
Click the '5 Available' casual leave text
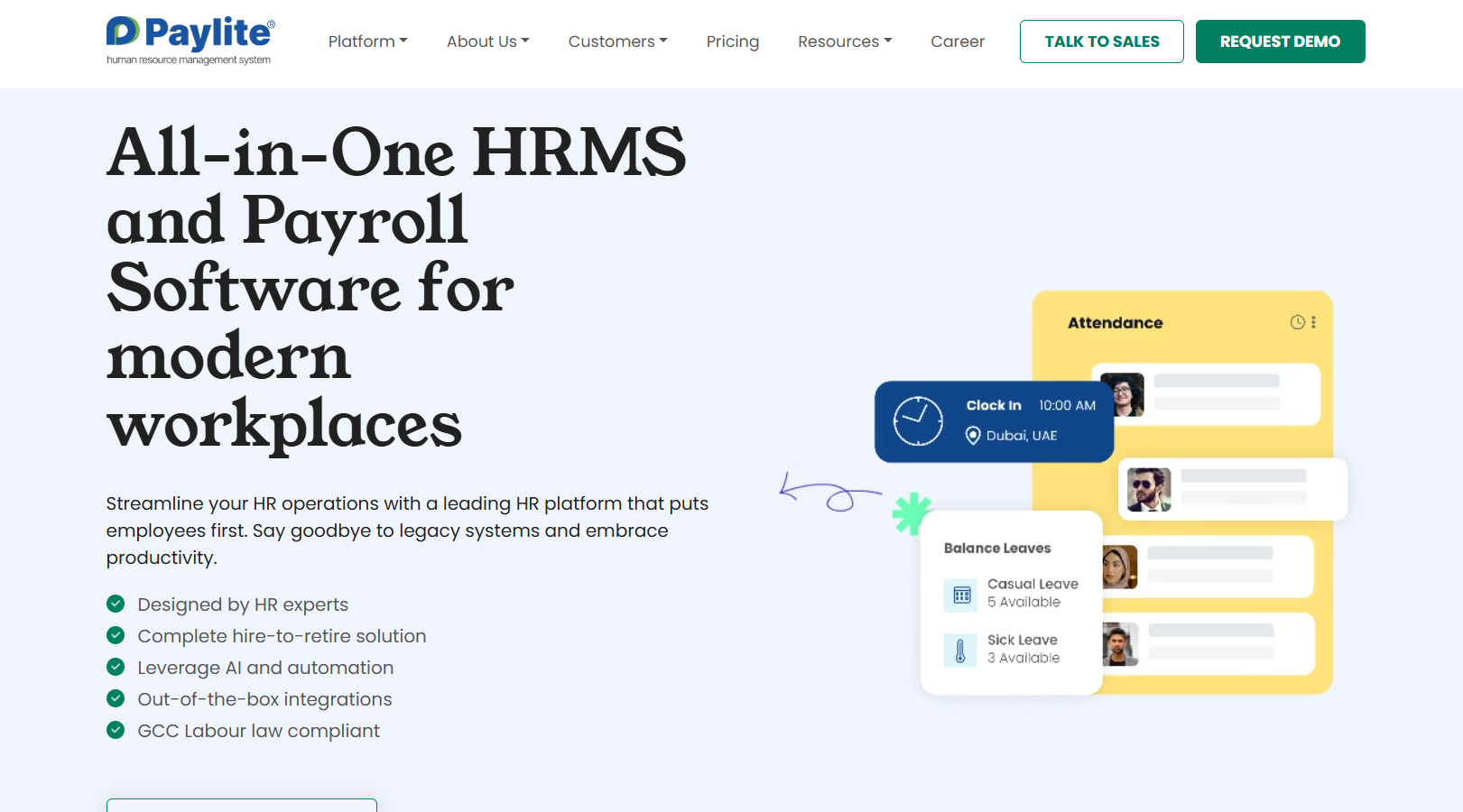click(x=1023, y=602)
